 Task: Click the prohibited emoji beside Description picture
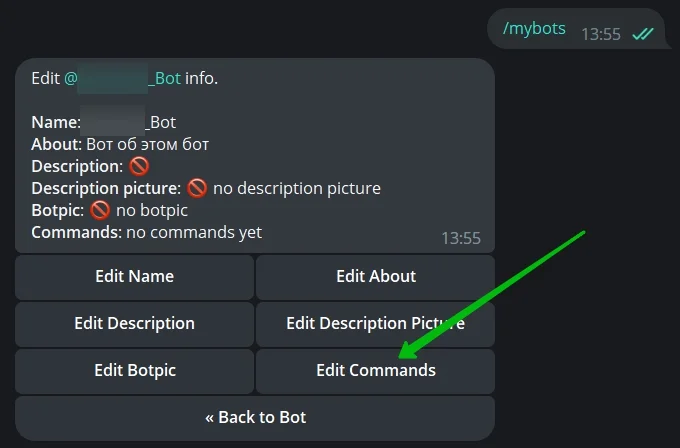click(x=197, y=188)
